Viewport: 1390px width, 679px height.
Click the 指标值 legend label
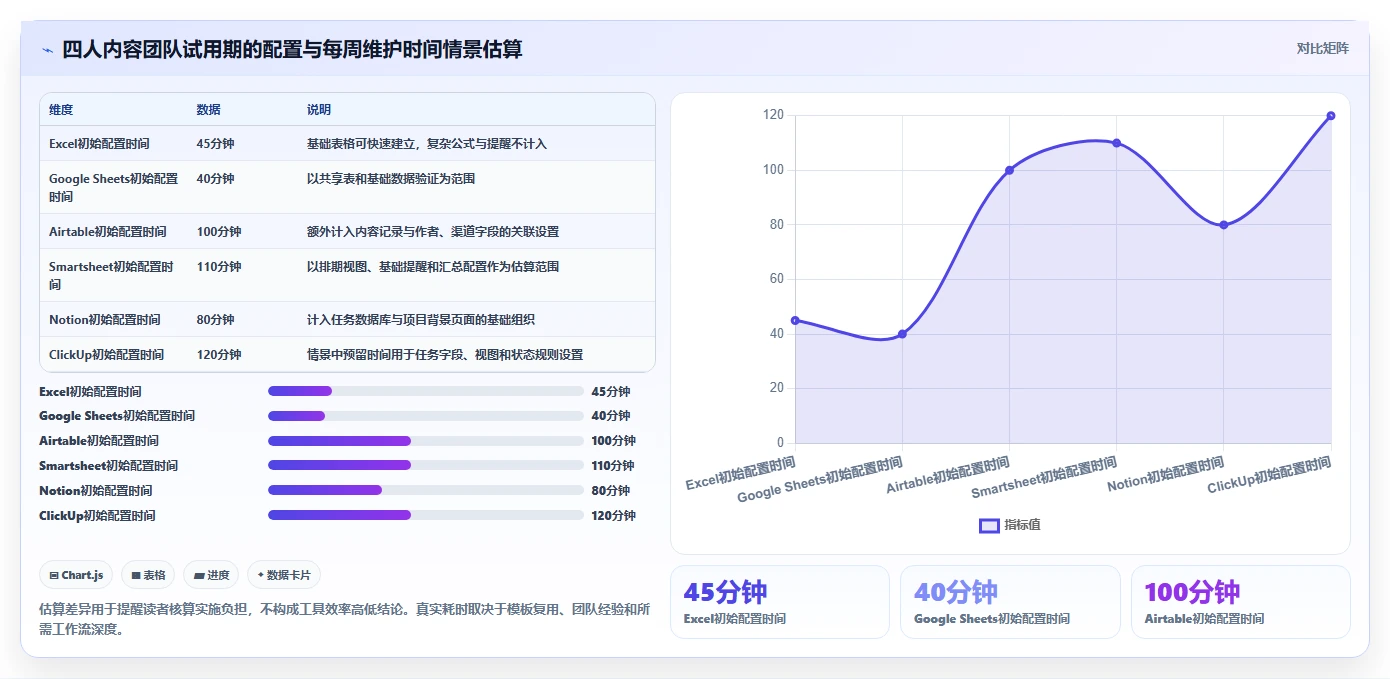click(x=1023, y=525)
